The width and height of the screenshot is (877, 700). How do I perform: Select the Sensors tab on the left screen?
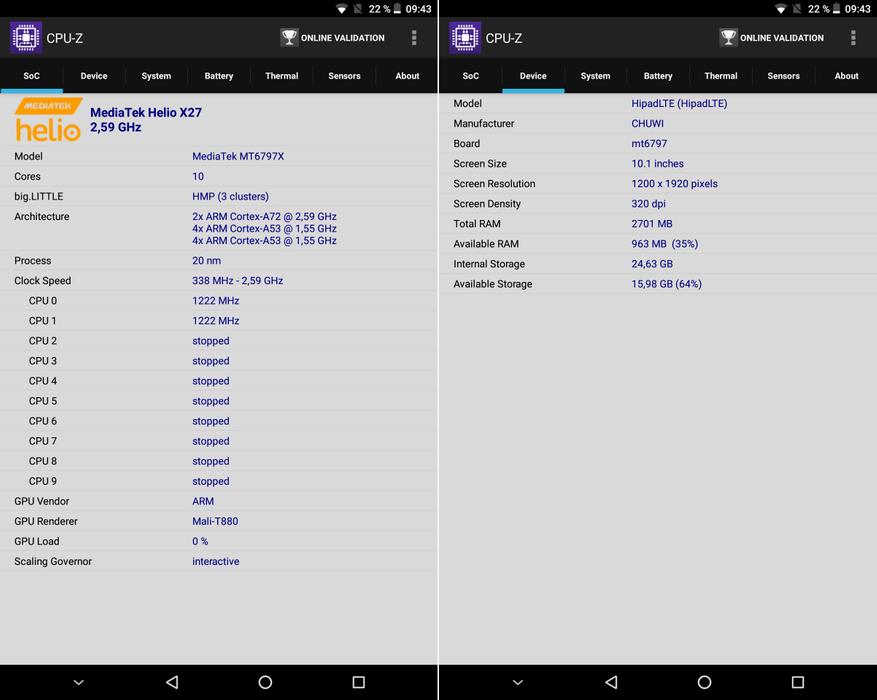coord(344,76)
